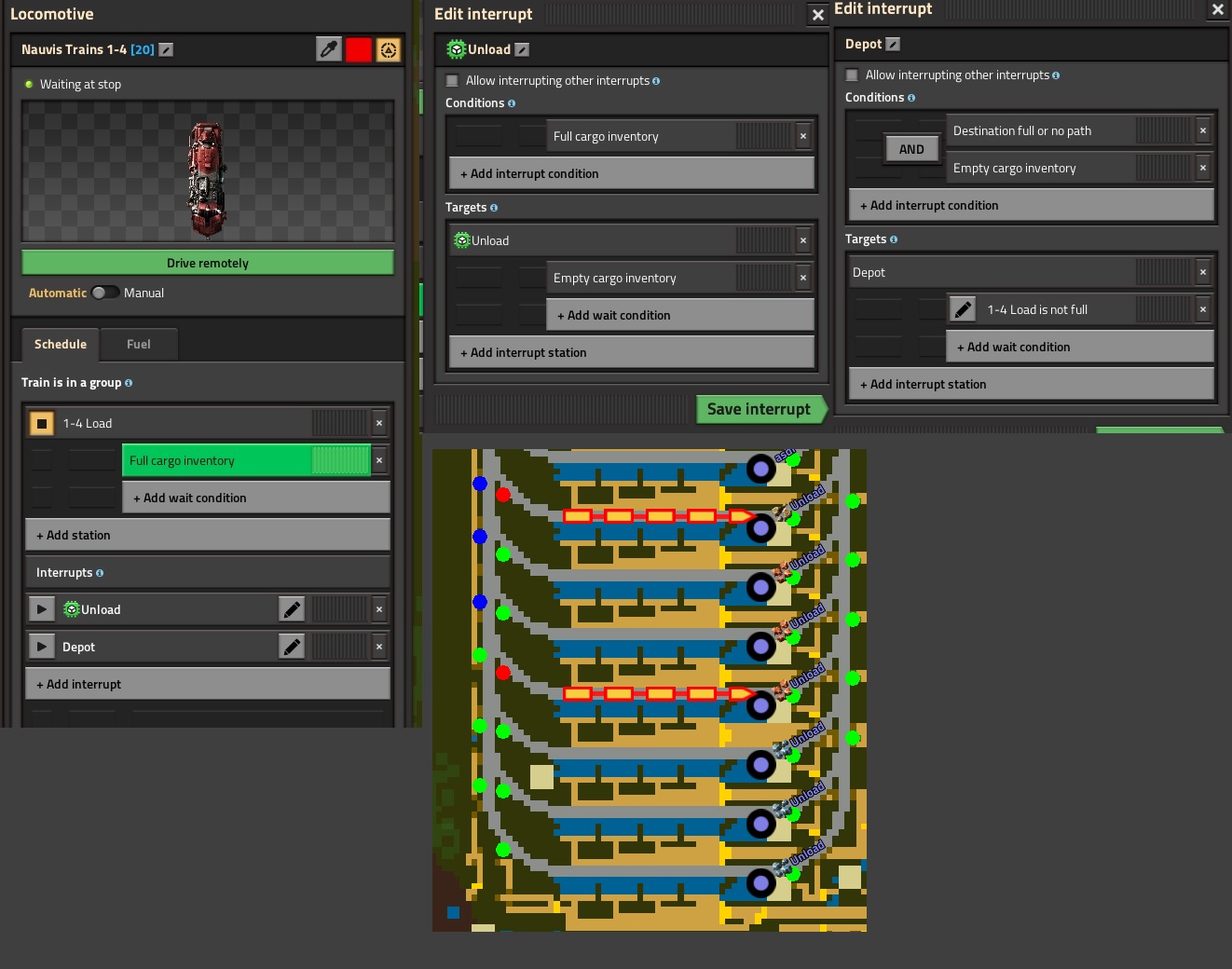Add interrupt condition in Depot editor

(1031, 205)
